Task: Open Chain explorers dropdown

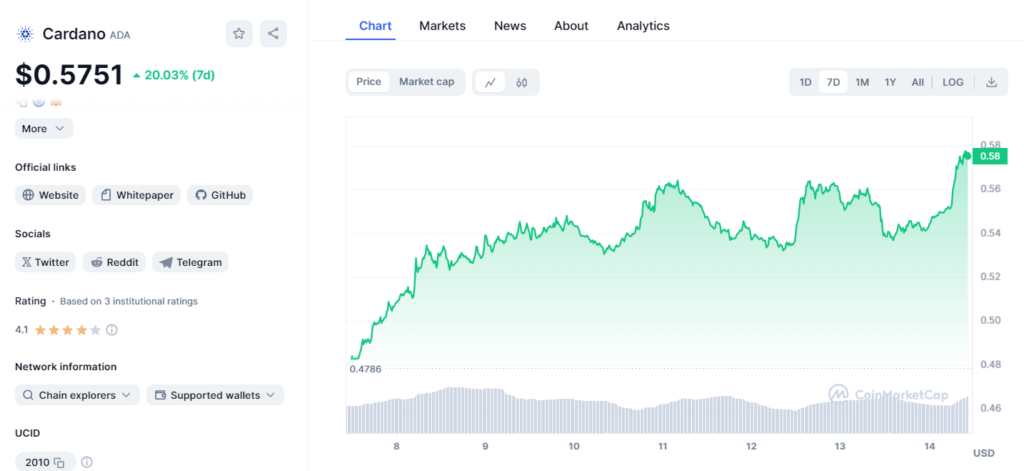Action: point(77,395)
